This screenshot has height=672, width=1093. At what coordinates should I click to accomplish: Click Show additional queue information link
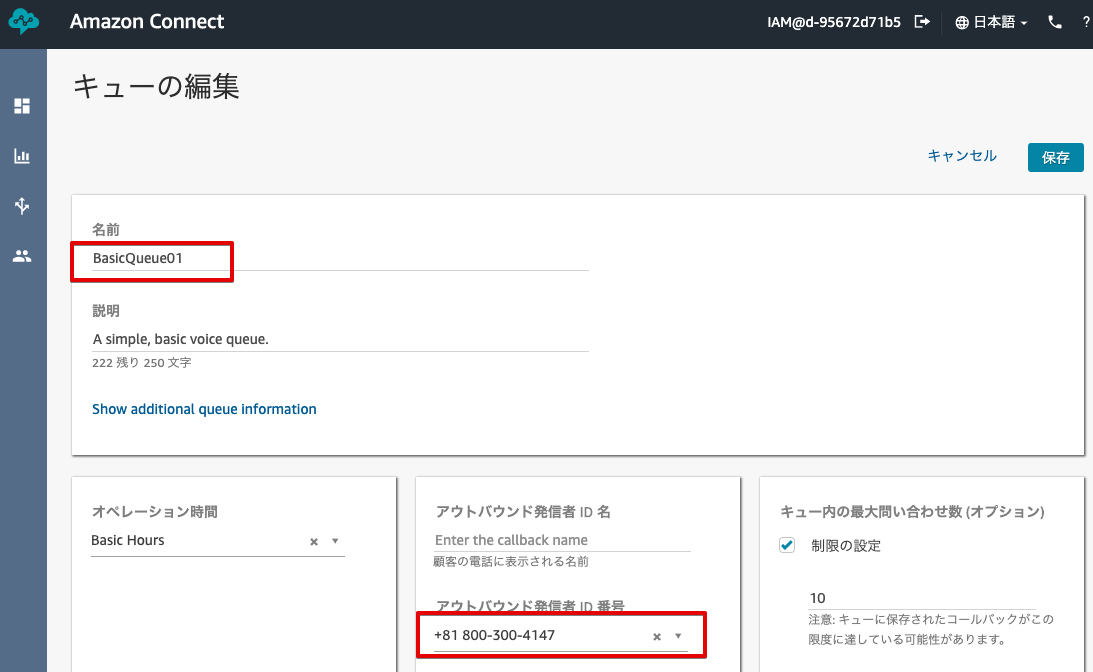[204, 408]
